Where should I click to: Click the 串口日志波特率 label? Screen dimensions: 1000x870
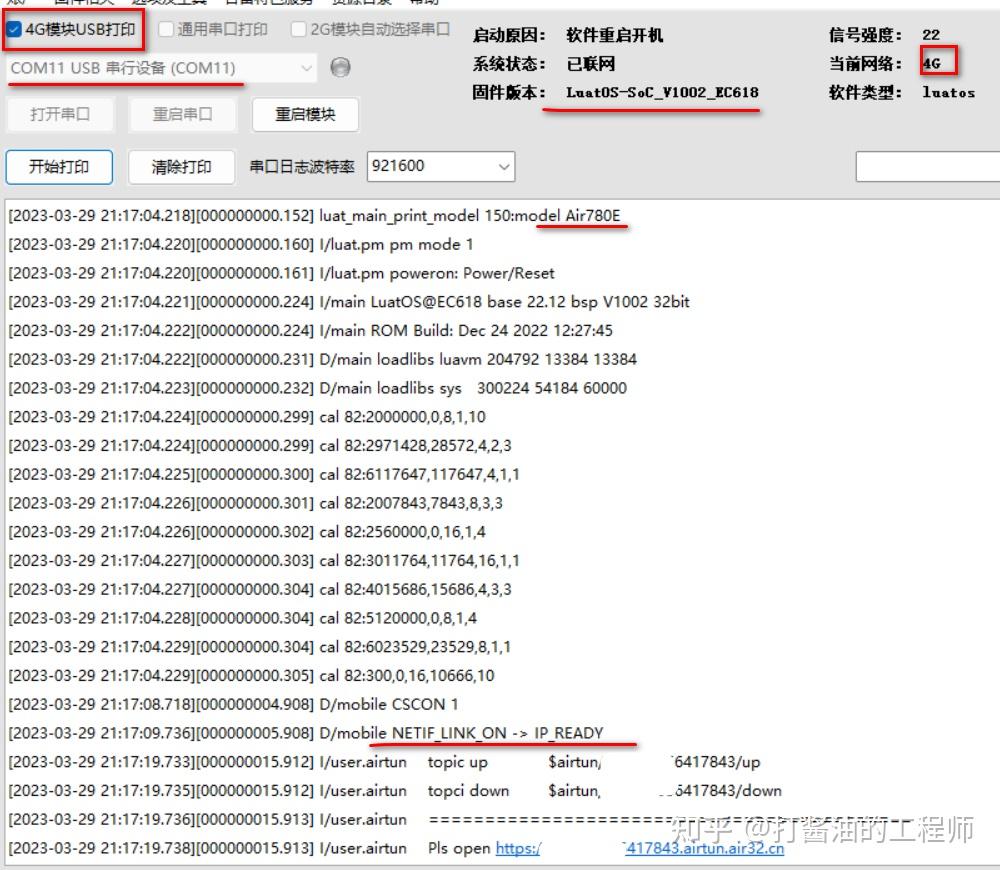[302, 167]
